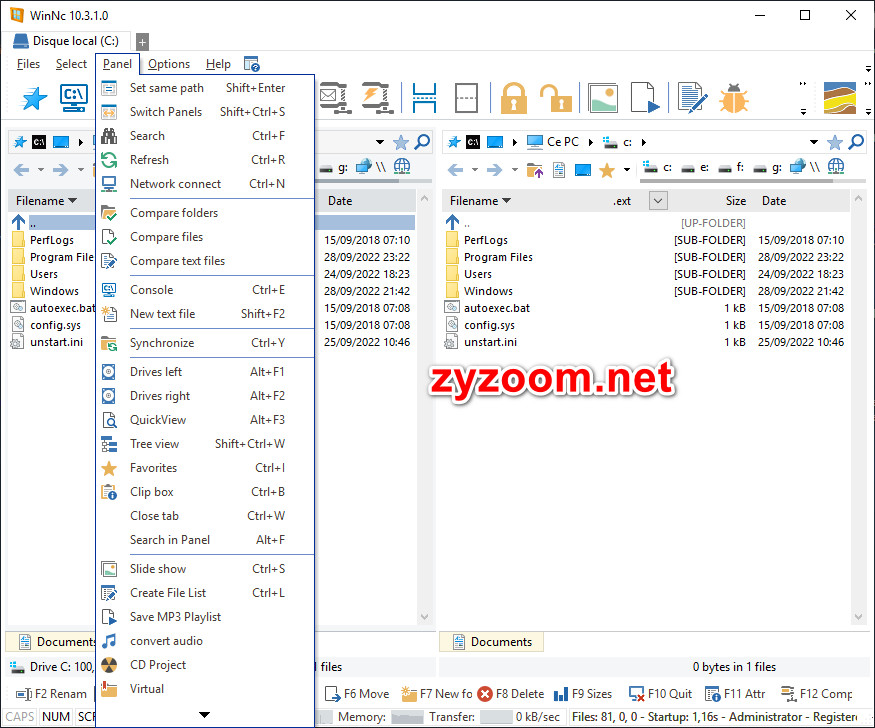Image resolution: width=875 pixels, height=728 pixels.
Task: Click right panel Documents button
Action: pyautogui.click(x=492, y=642)
